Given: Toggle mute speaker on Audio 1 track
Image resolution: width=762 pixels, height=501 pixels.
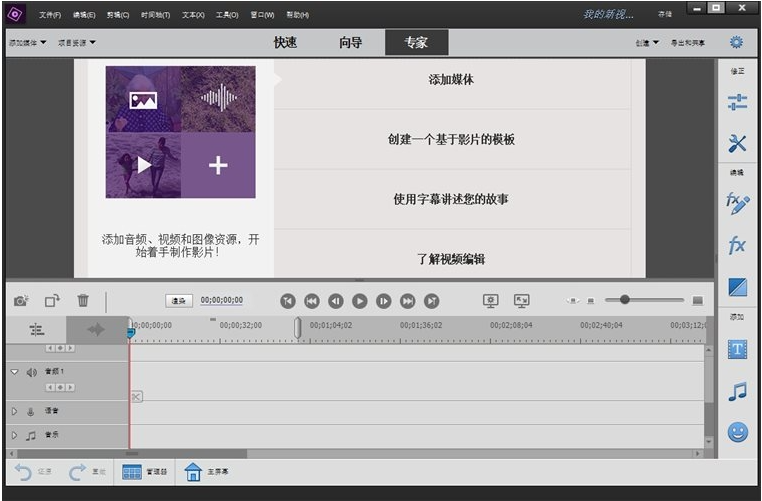Looking at the screenshot, I should click(31, 372).
